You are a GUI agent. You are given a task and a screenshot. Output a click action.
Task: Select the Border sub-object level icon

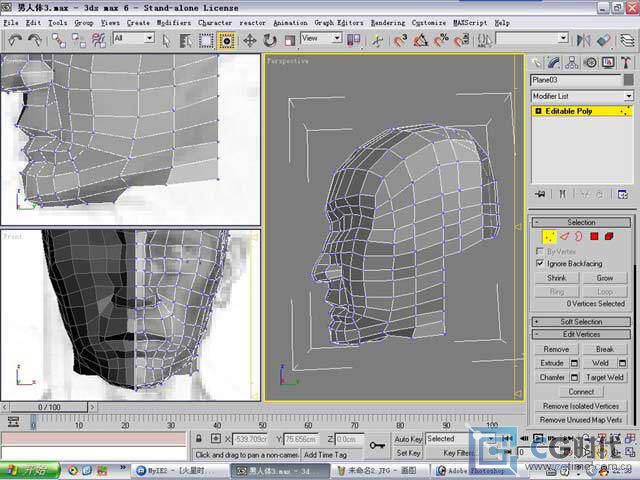click(579, 236)
